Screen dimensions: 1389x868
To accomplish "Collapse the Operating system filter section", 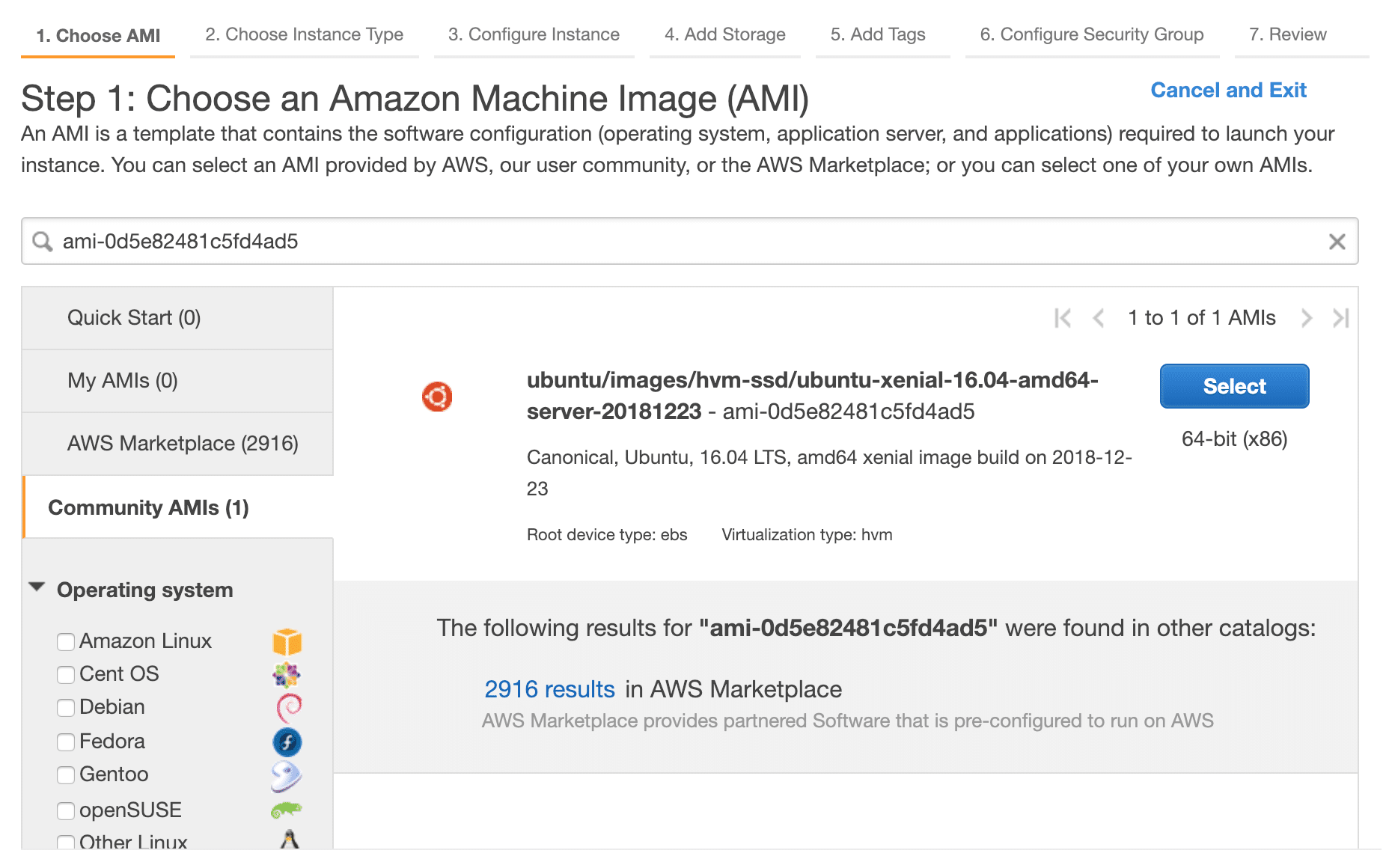I will (37, 588).
